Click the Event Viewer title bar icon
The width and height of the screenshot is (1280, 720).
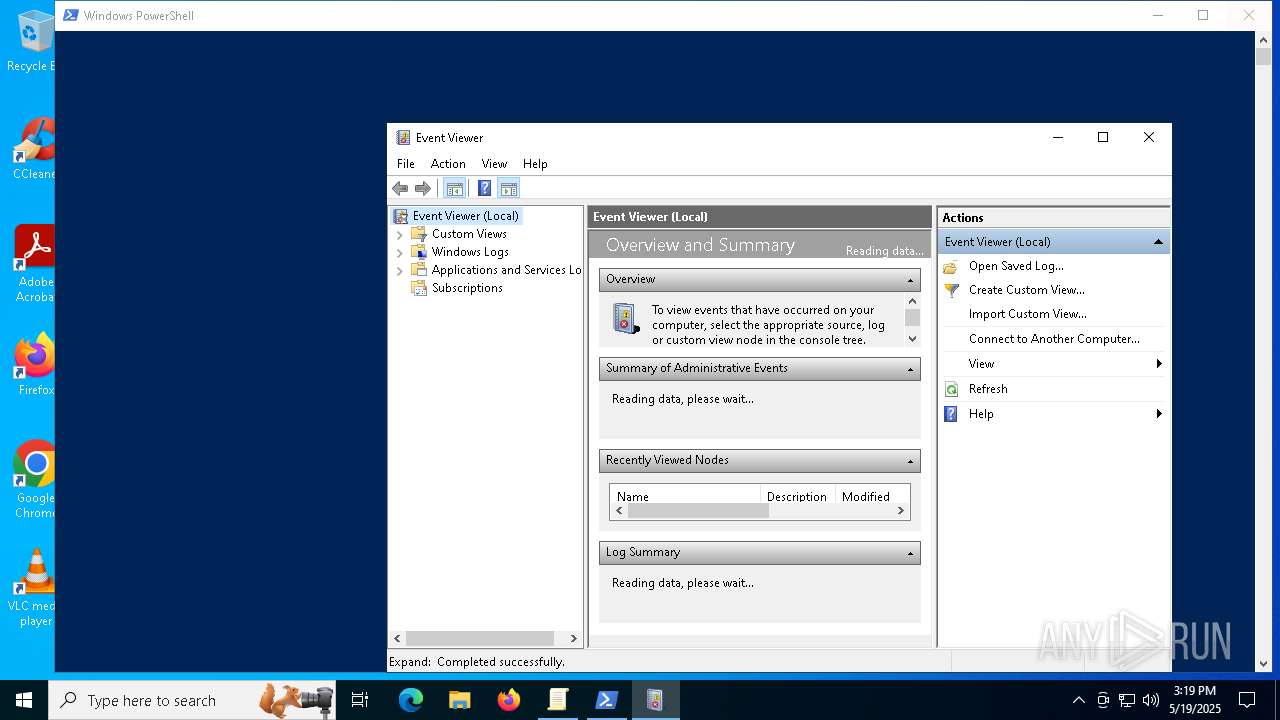403,138
